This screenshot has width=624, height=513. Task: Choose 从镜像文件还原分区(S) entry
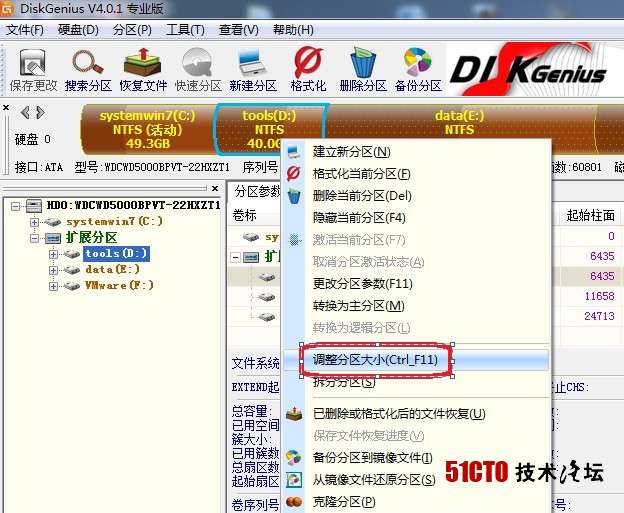tap(417, 480)
